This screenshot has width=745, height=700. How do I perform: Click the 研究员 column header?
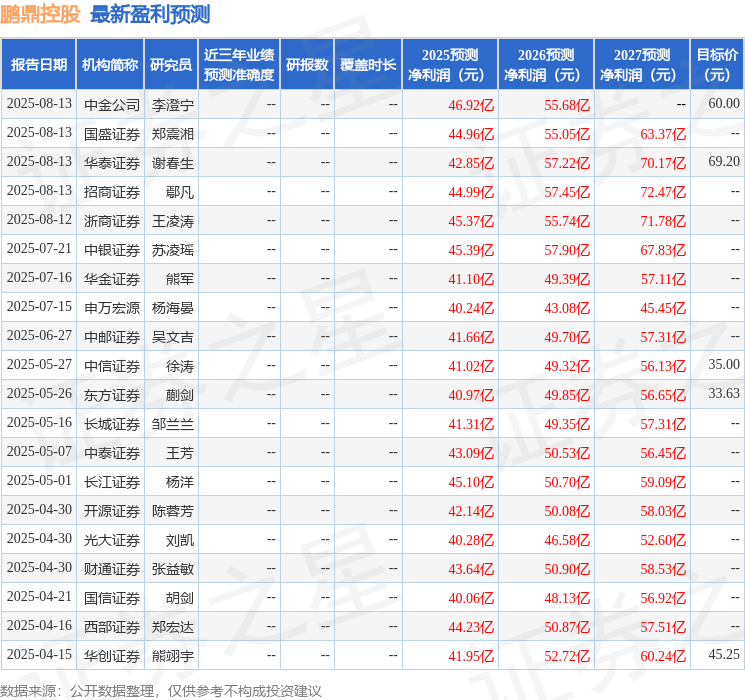171,65
